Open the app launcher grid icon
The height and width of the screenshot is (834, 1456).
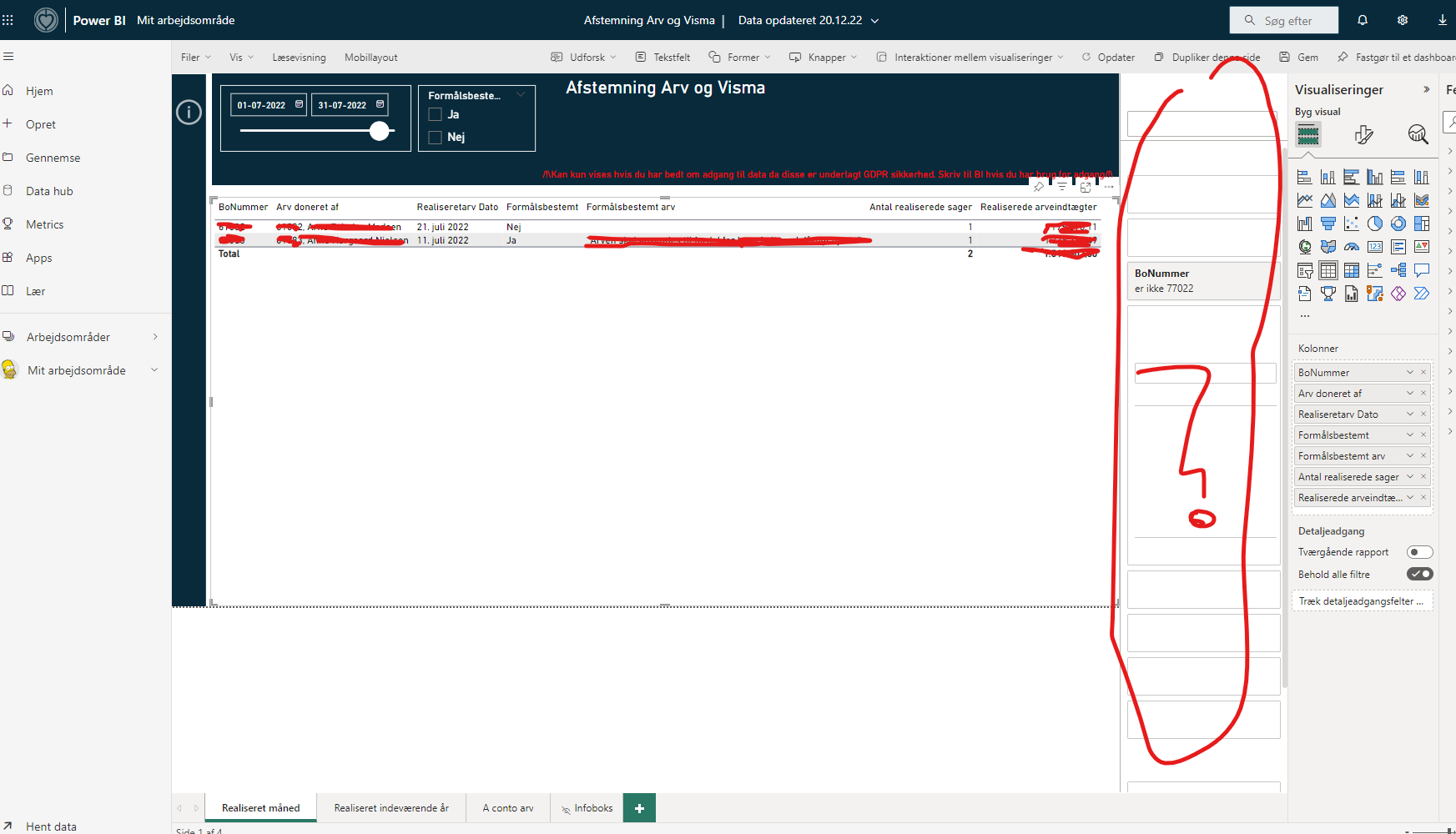(8, 20)
